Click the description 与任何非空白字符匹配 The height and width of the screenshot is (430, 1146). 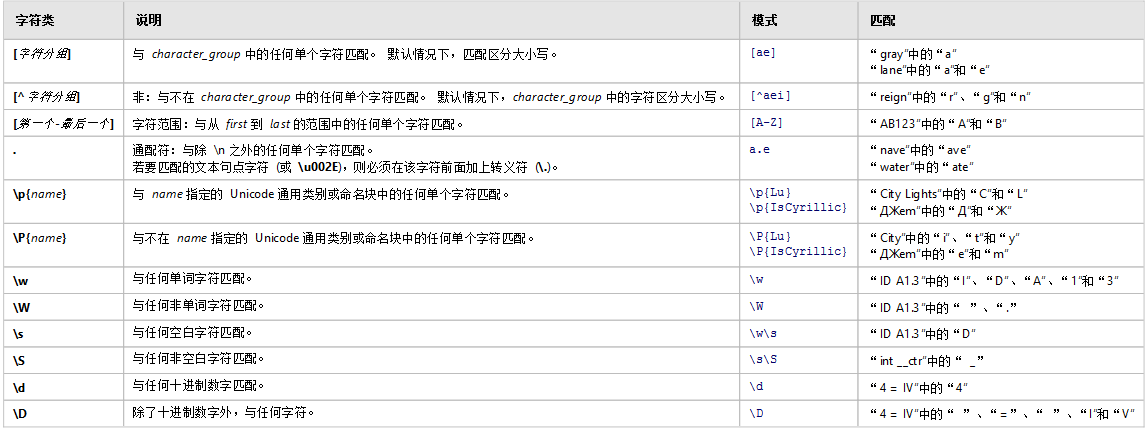(199, 360)
